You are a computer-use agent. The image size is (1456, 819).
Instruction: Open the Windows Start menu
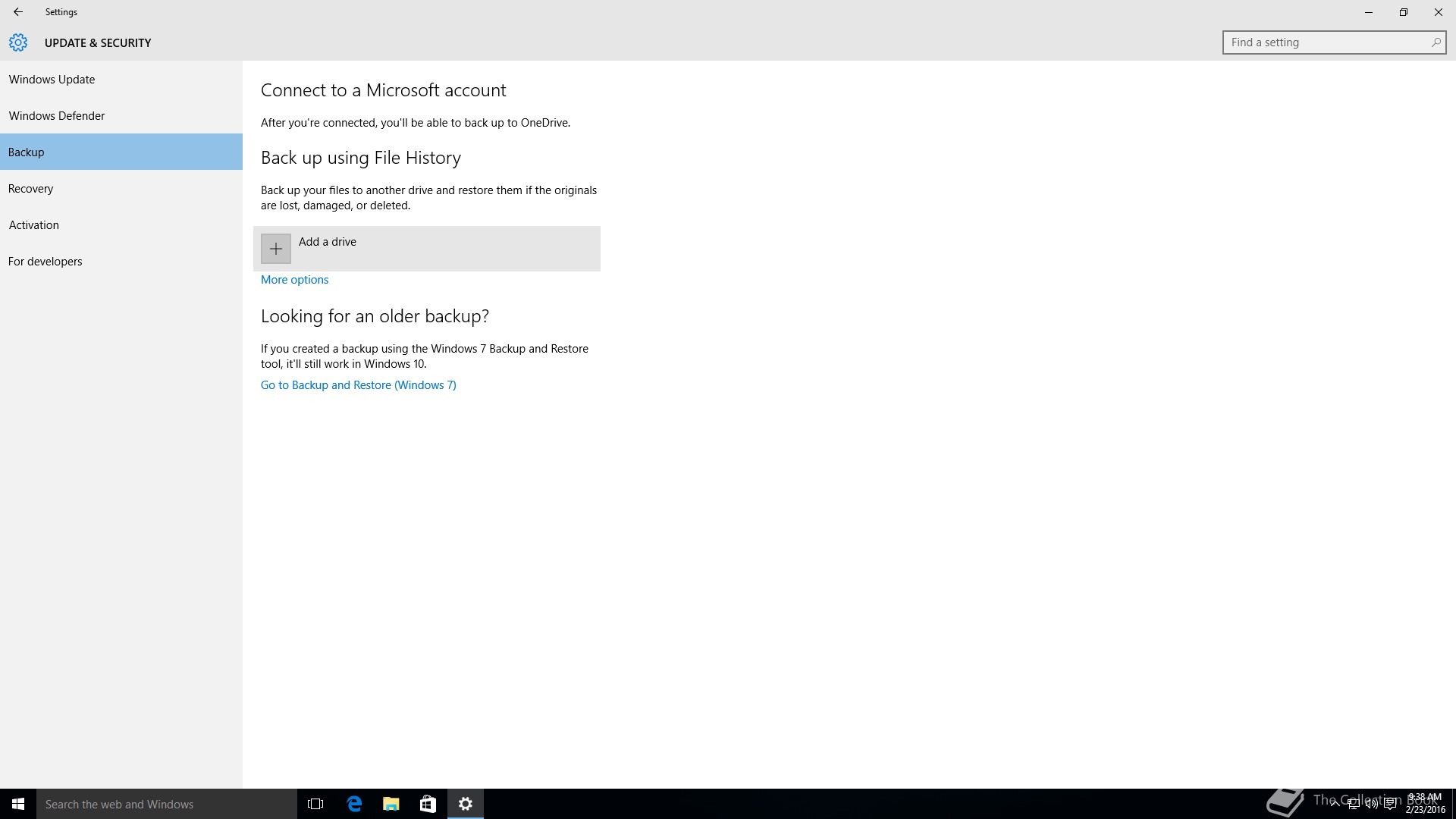click(18, 804)
